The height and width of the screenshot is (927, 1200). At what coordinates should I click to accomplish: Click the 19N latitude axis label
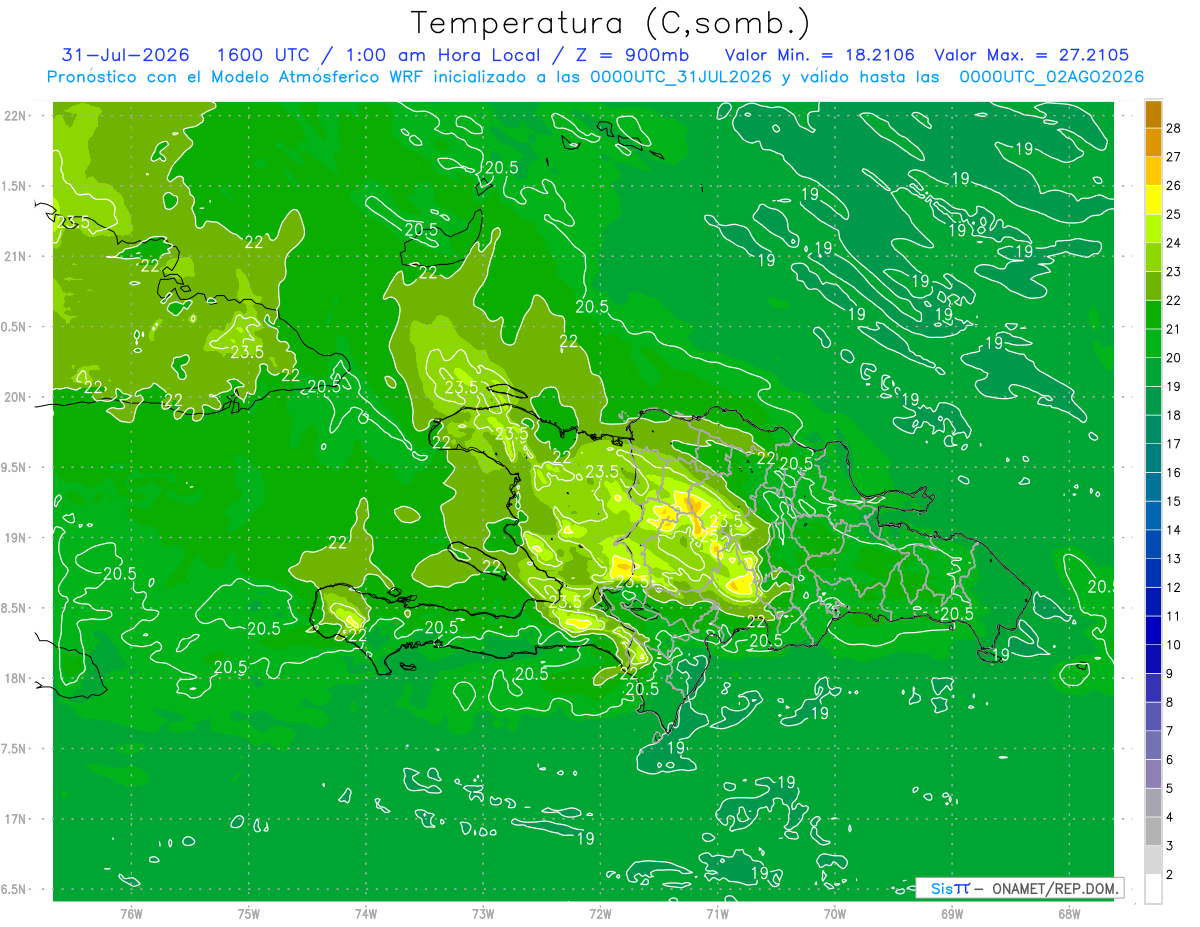point(15,538)
